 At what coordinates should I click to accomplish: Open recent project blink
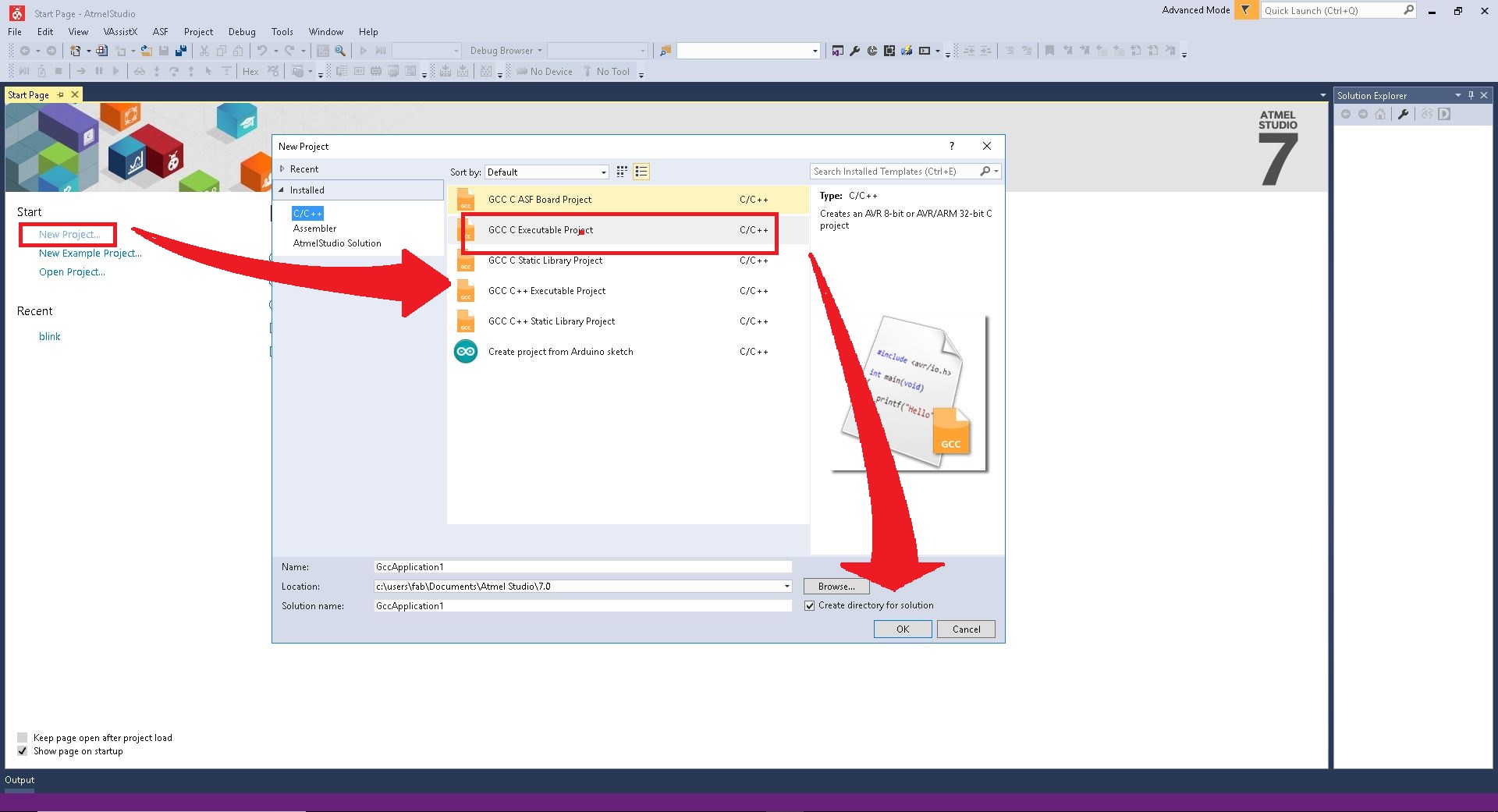(x=50, y=336)
